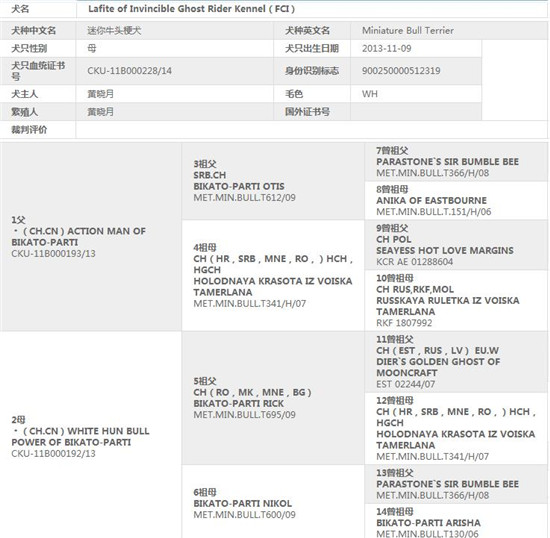Click PARASTONE'S SIR BUMBLE BEE under 7曾祖父
The width and height of the screenshot is (550, 538).
(x=447, y=162)
